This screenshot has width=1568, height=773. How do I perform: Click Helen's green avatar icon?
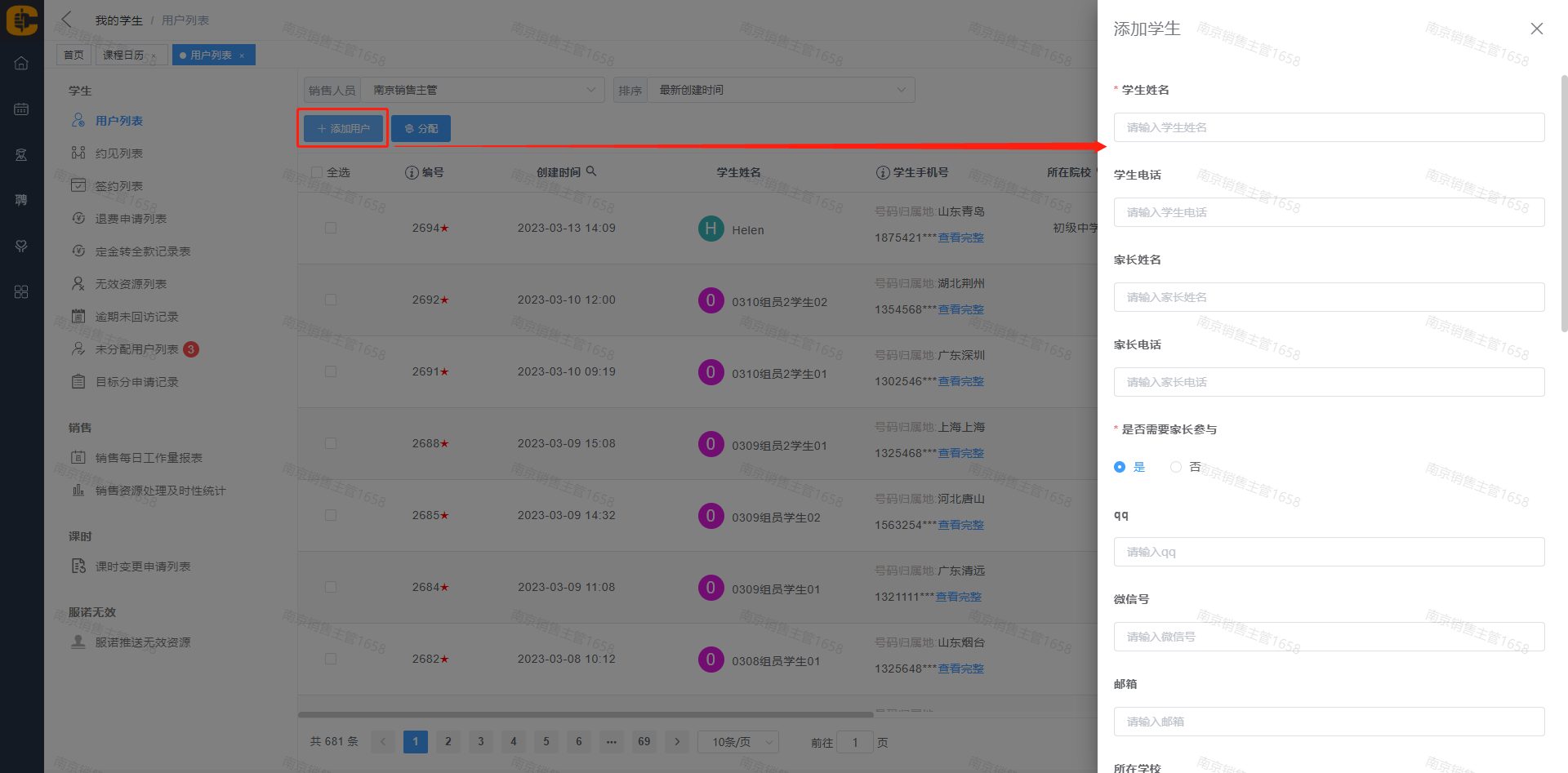(x=710, y=229)
